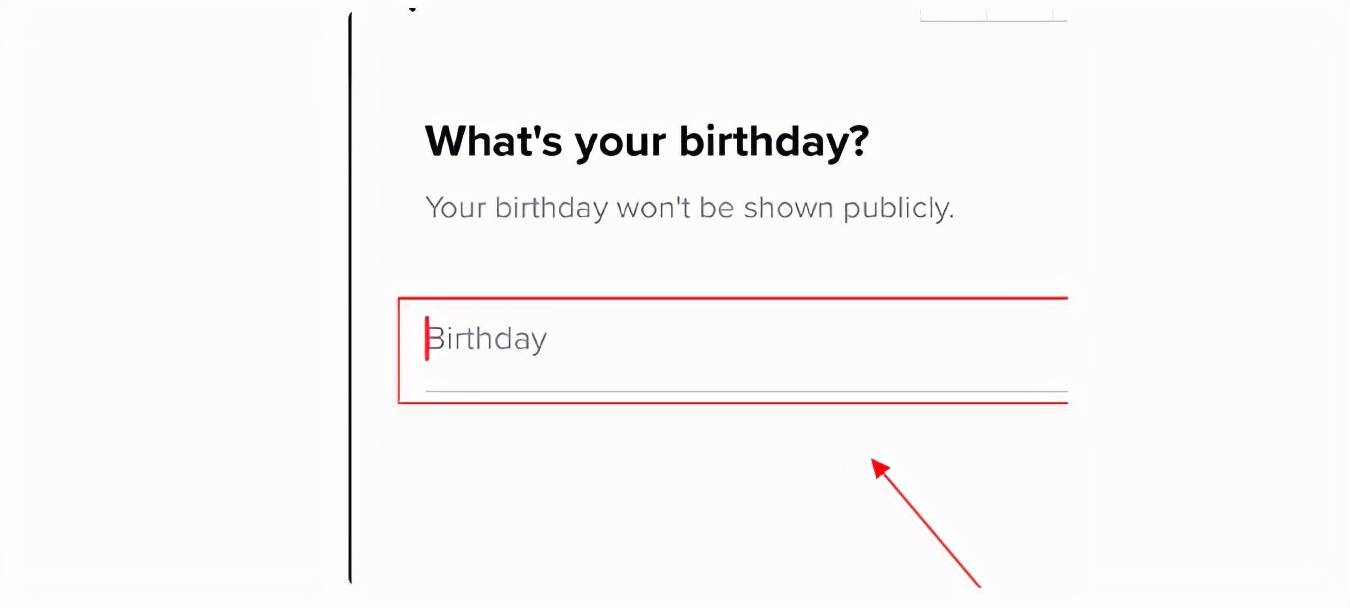Click the middle cell of top-right box
Image resolution: width=1350 pixels, height=608 pixels.
[1020, 14]
